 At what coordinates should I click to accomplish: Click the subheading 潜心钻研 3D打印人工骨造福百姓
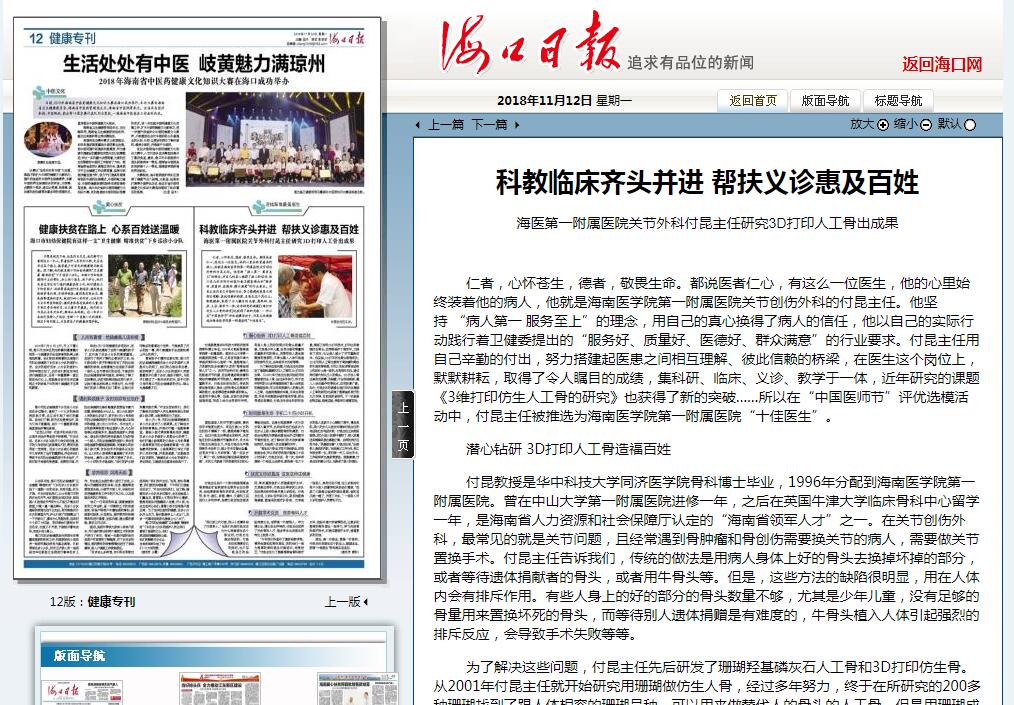[568, 449]
